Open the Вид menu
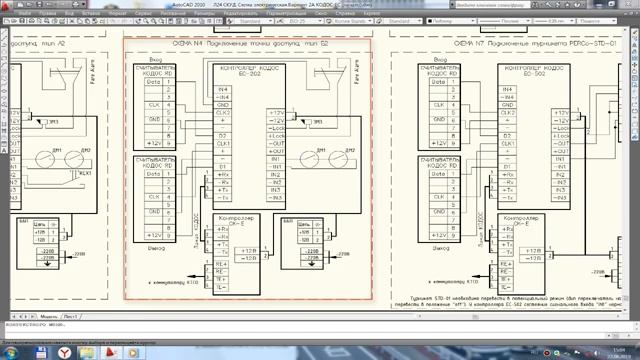 pyautogui.click(x=69, y=13)
